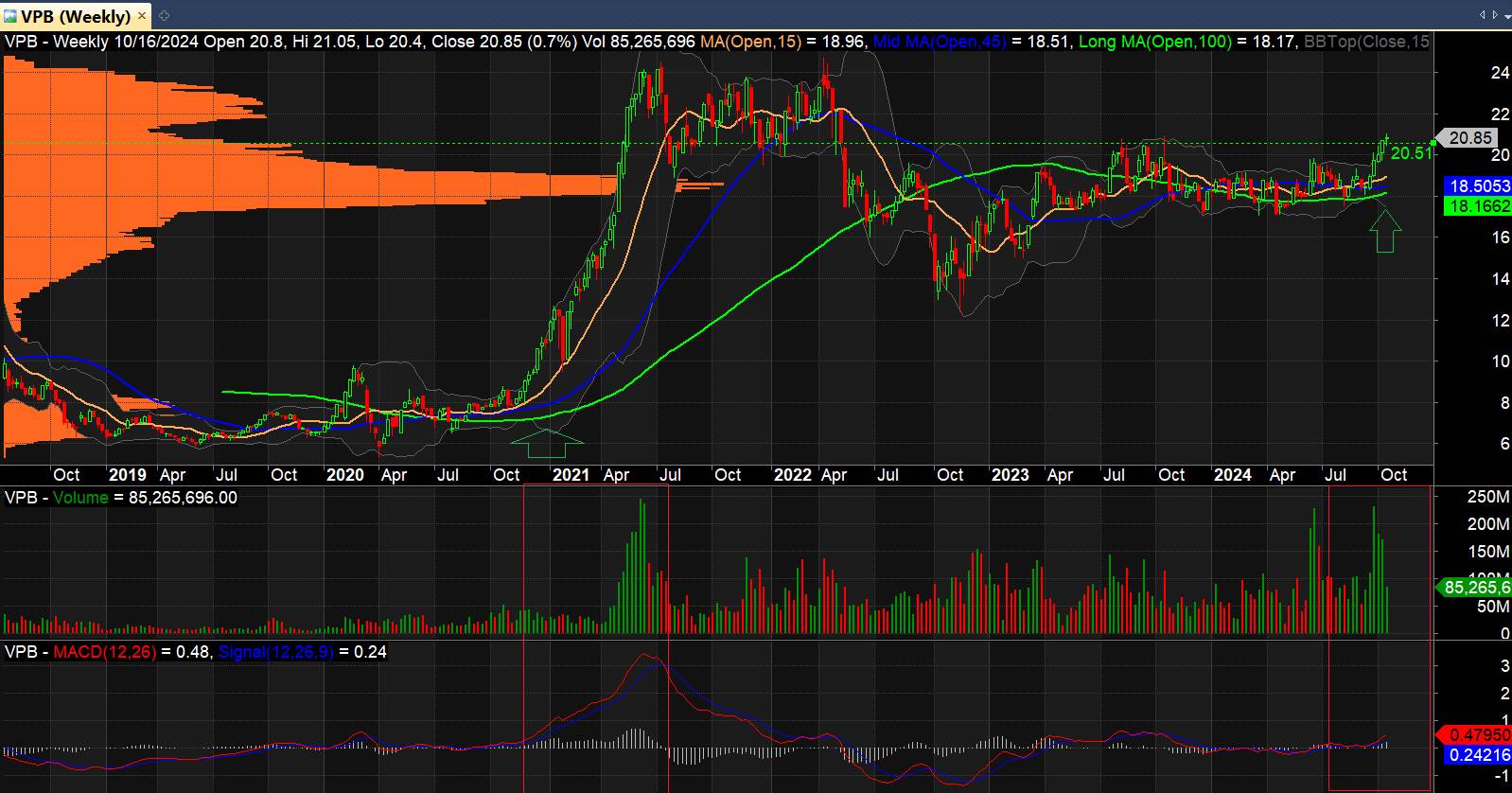Click the green up arrow near Oct 2024
The height and width of the screenshot is (793, 1512).
pyautogui.click(x=1386, y=231)
